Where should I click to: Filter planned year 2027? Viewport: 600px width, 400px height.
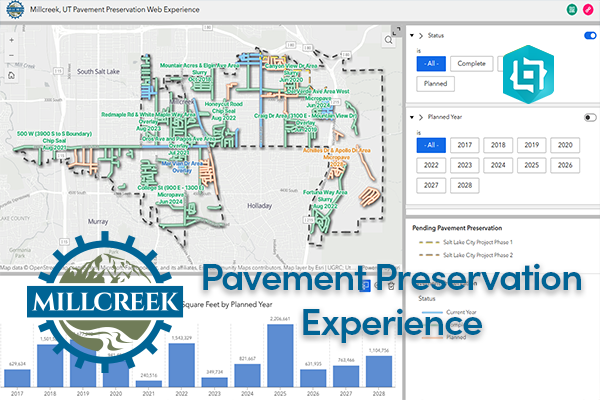[x=431, y=186]
